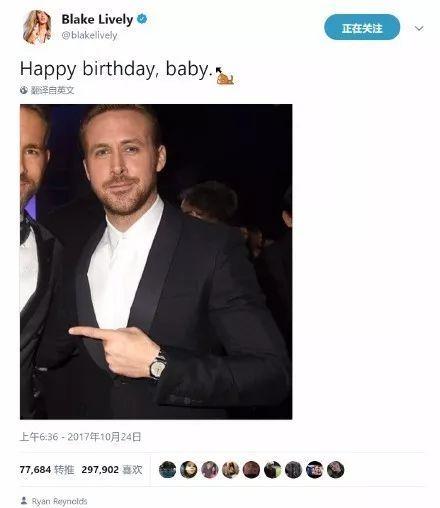Screen dimensions: 440x508
Task: Expand the tweet options chevron
Action: (419, 28)
